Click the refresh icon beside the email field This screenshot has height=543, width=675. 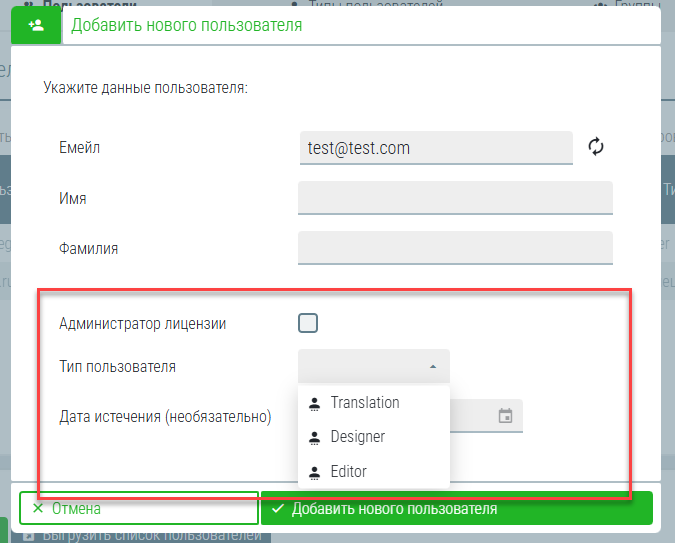coord(596,147)
